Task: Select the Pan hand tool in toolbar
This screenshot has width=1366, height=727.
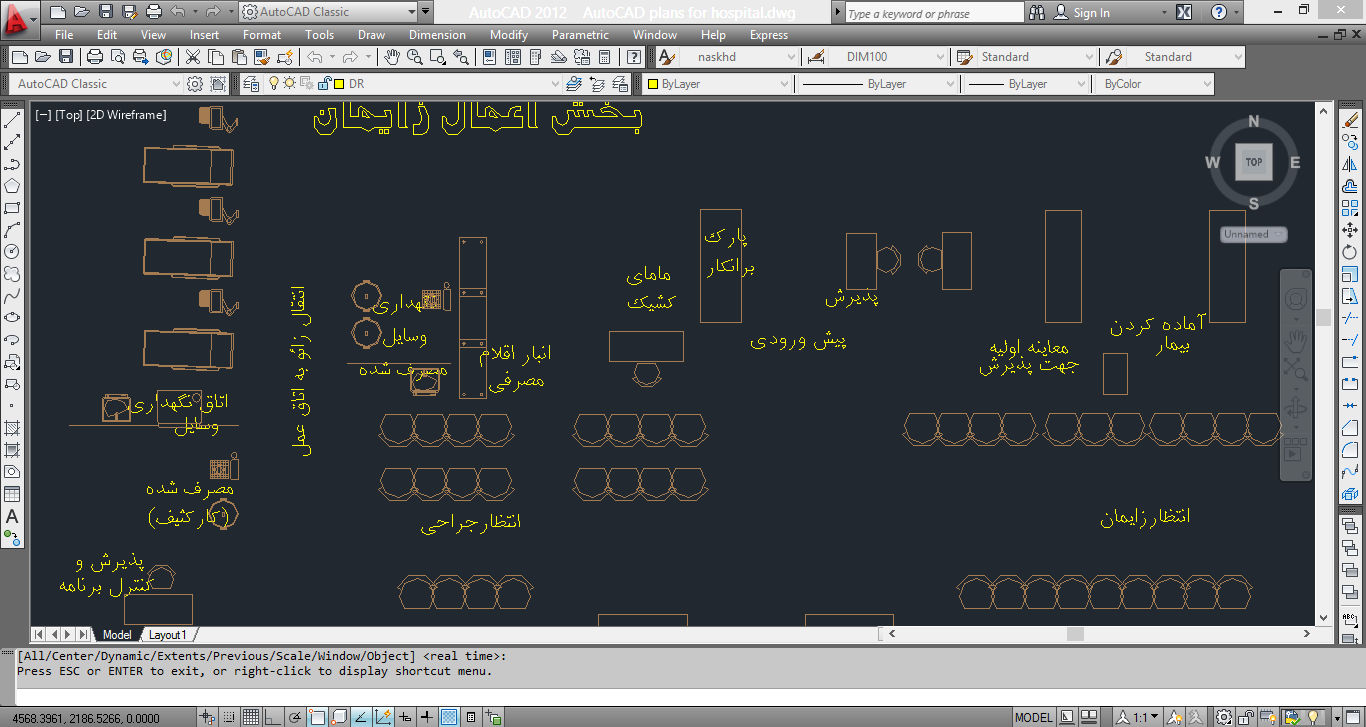Action: [392, 57]
